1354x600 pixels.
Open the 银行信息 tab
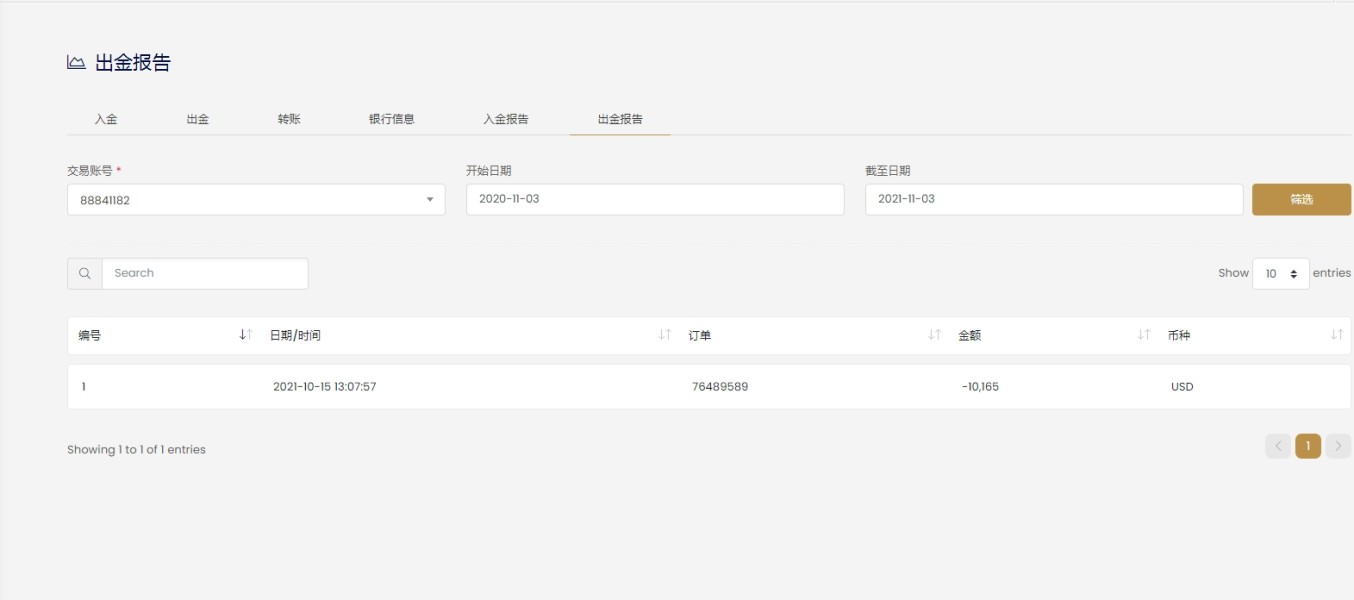pyautogui.click(x=392, y=119)
